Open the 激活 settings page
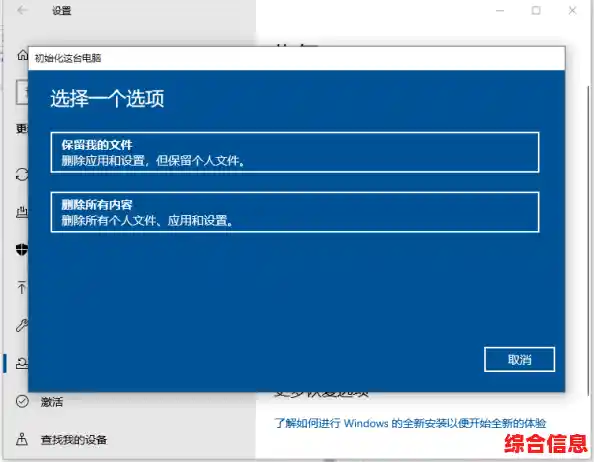 (x=52, y=402)
